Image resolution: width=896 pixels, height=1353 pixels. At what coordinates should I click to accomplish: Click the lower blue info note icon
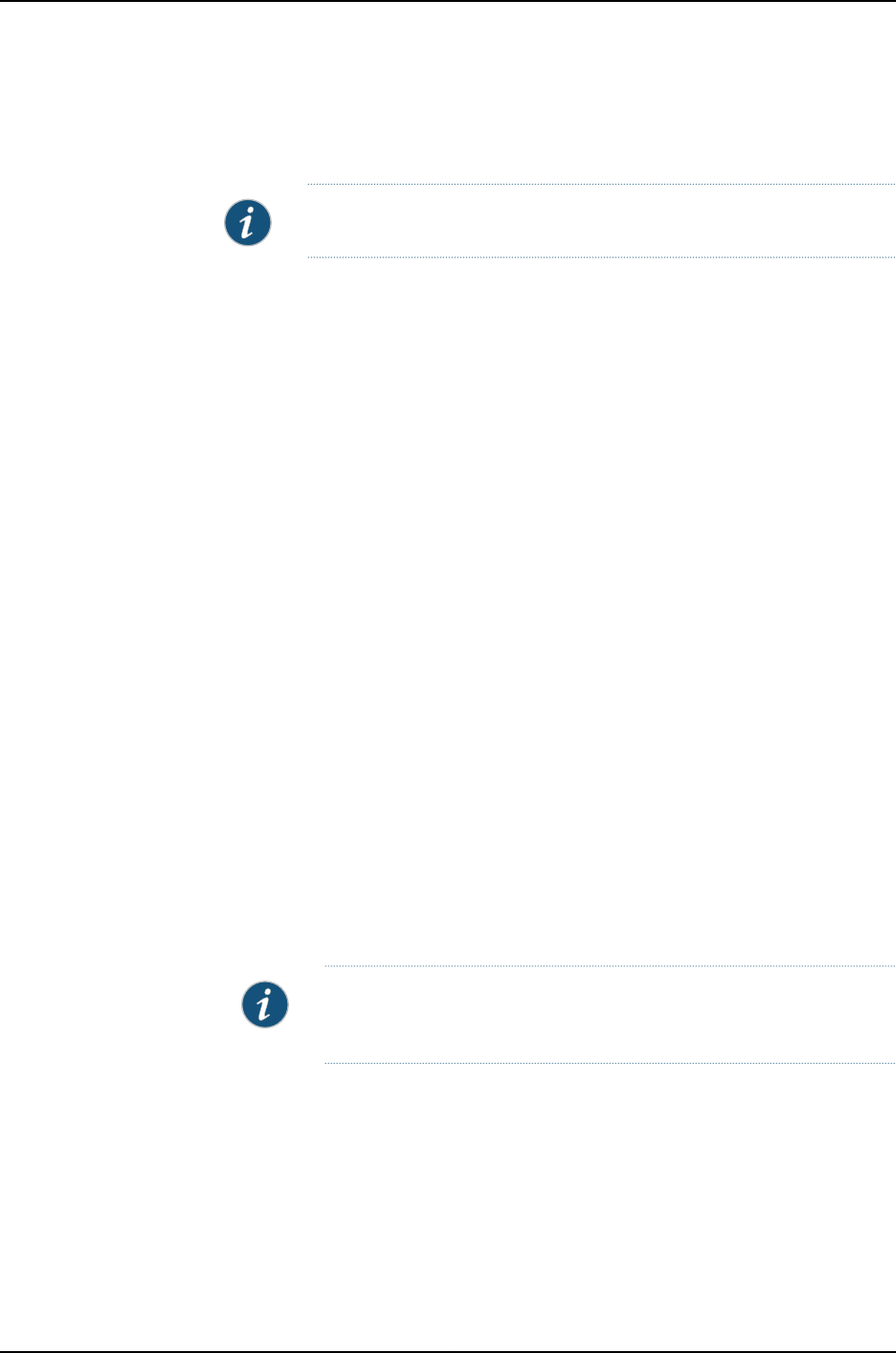tap(264, 1005)
